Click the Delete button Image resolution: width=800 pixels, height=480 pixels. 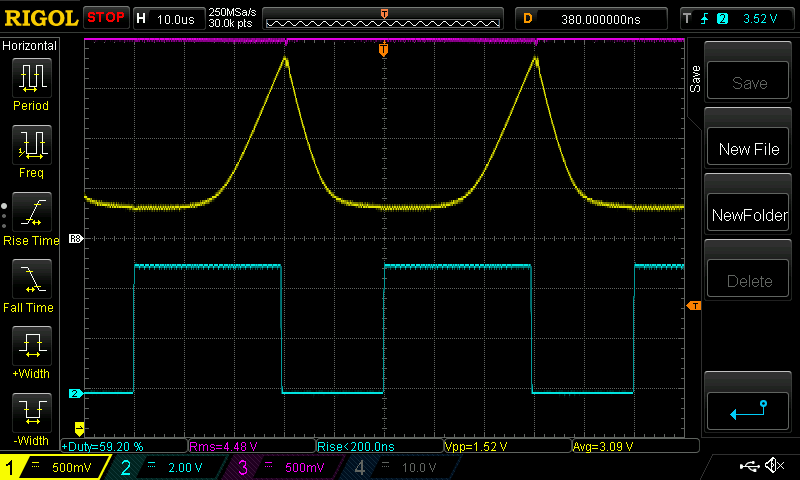click(749, 281)
